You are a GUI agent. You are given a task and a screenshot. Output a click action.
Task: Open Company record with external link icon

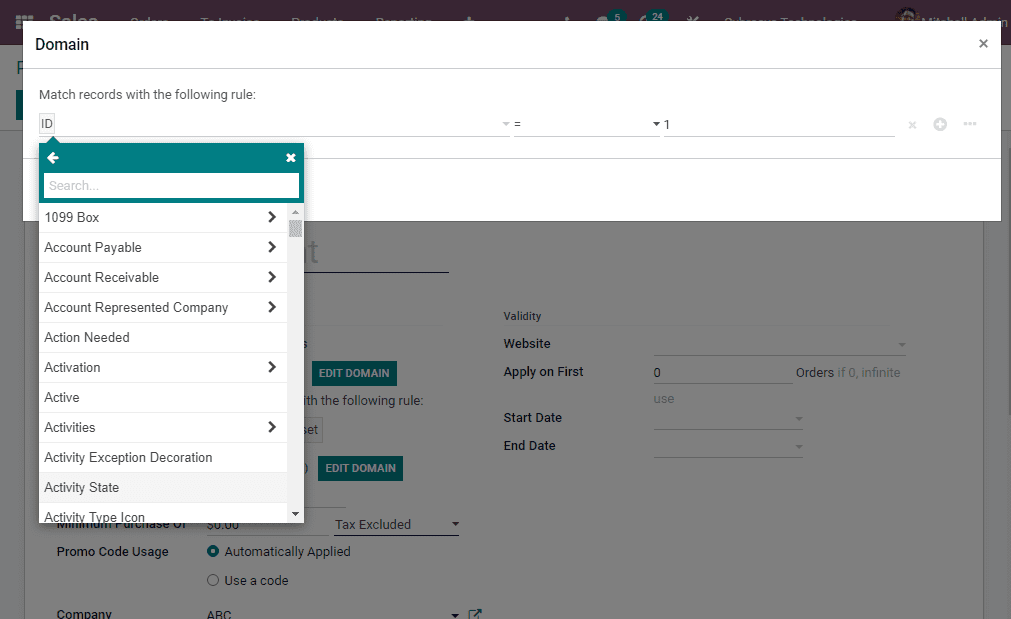(x=474, y=614)
